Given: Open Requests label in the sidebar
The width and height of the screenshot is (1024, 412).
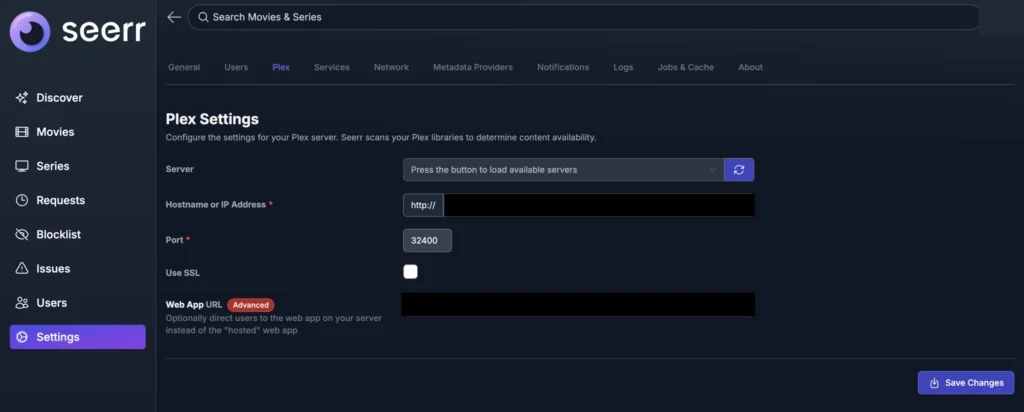Looking at the screenshot, I should point(61,200).
